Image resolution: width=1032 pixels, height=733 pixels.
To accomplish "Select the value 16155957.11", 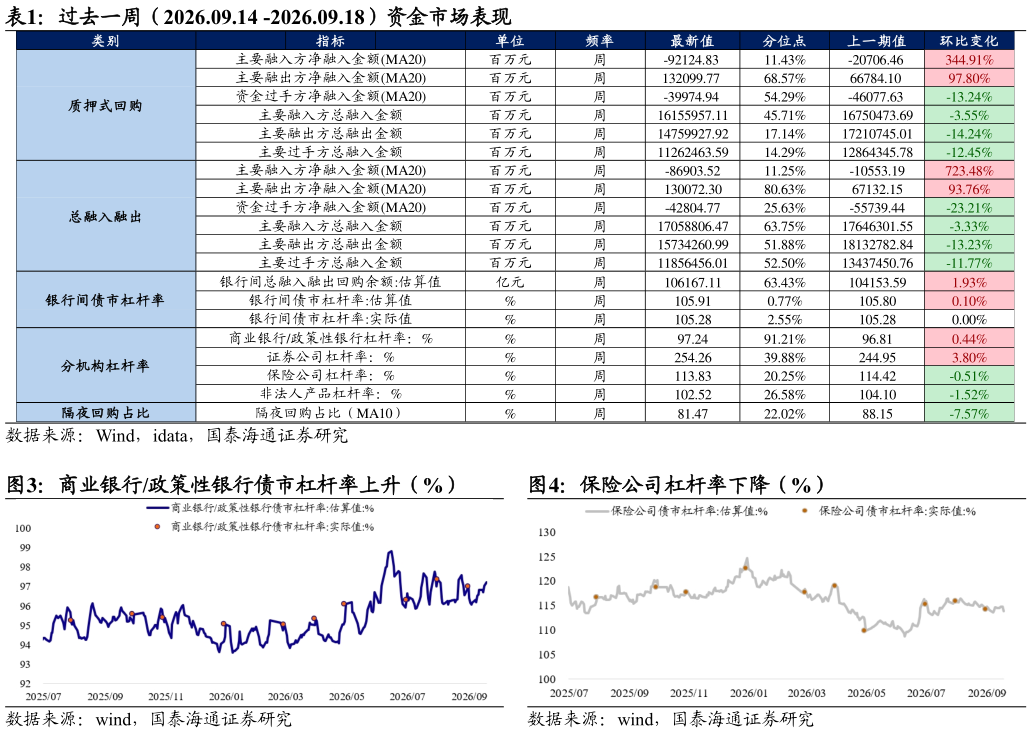I will [692, 115].
